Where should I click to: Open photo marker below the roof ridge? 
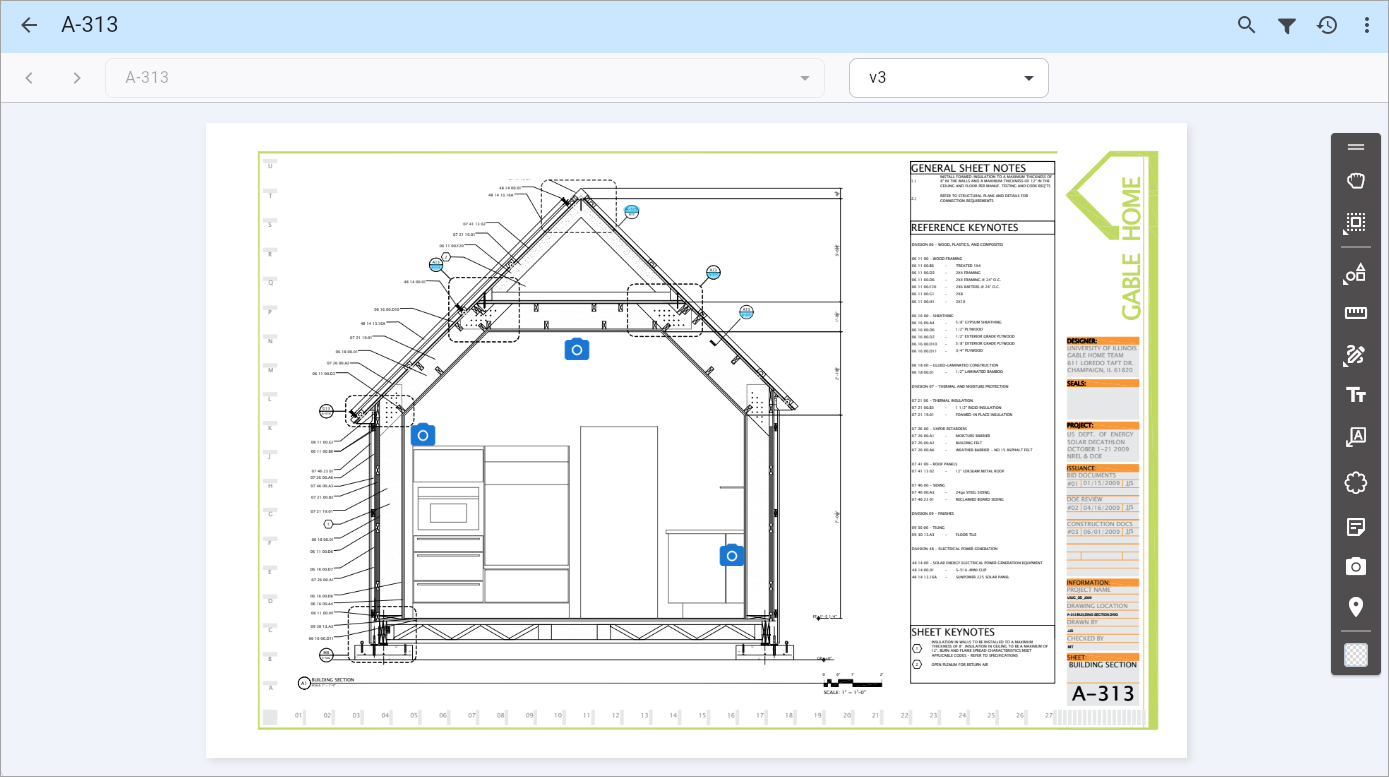tap(576, 349)
